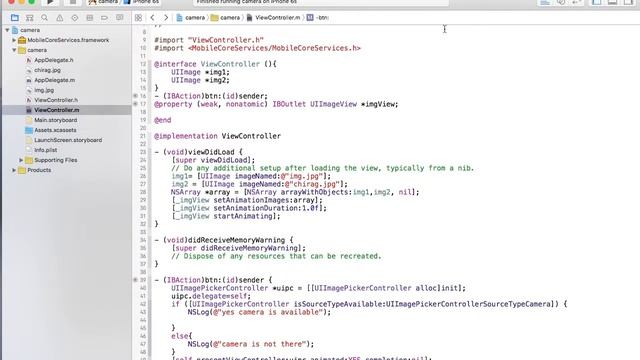Select the Products folder row

[x=66, y=170]
